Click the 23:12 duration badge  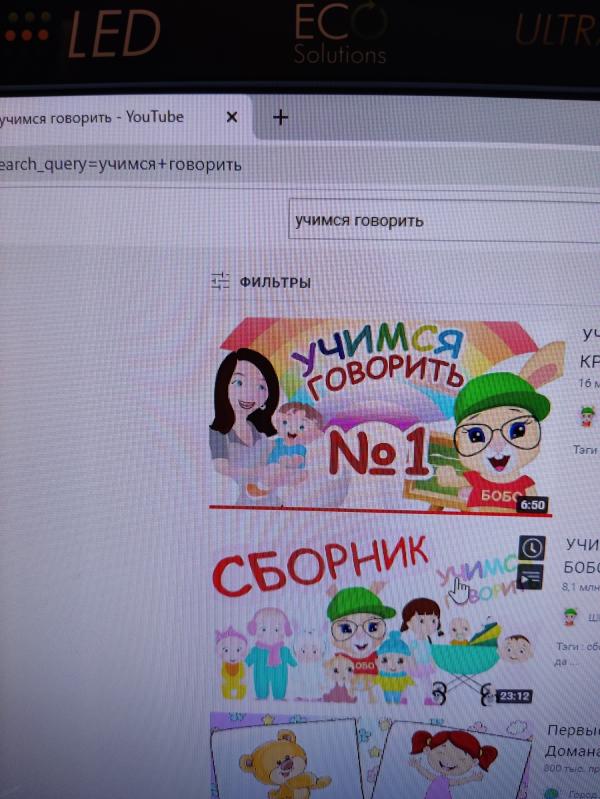click(x=513, y=696)
